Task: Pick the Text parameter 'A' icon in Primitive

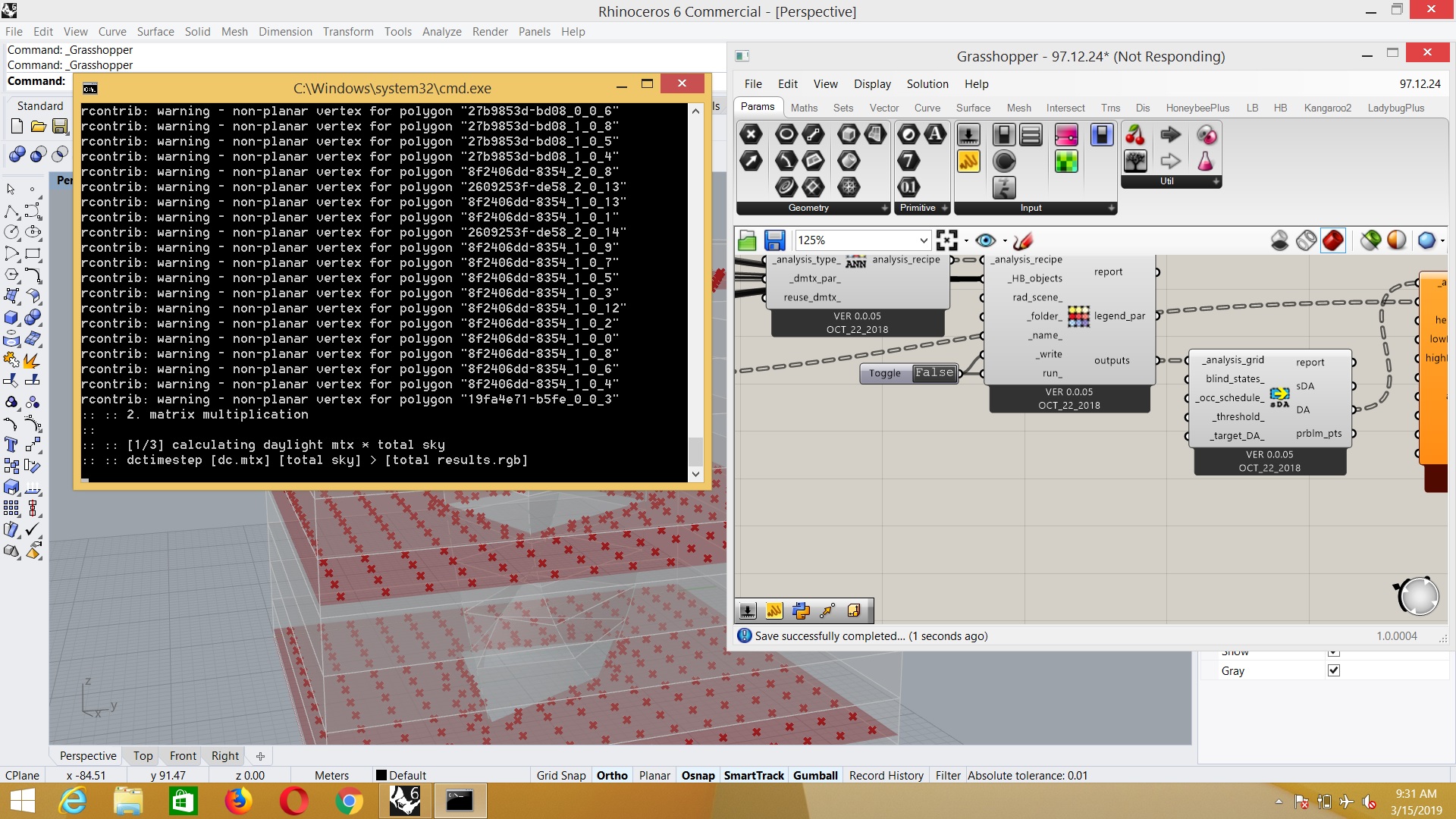Action: 935,135
